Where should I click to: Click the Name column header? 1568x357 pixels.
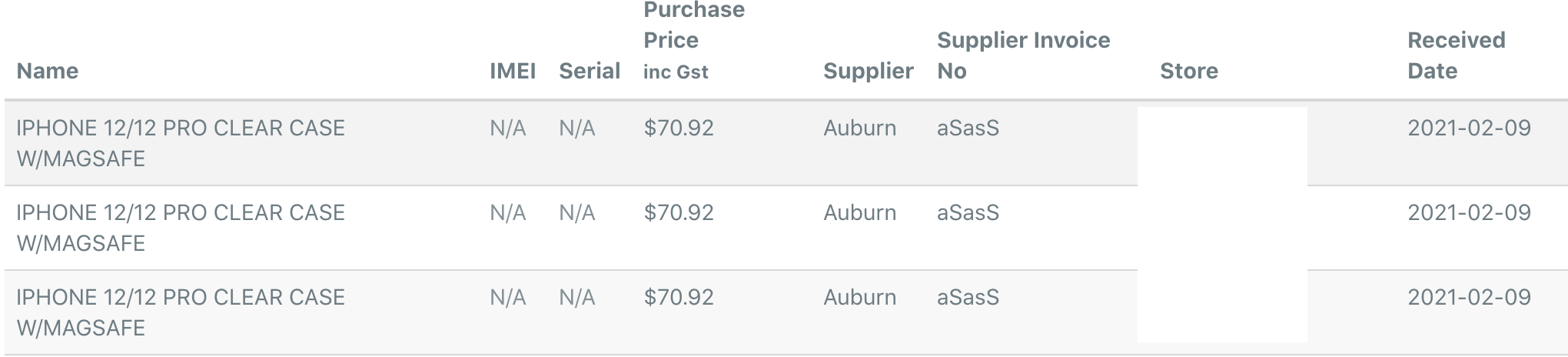pyautogui.click(x=48, y=71)
